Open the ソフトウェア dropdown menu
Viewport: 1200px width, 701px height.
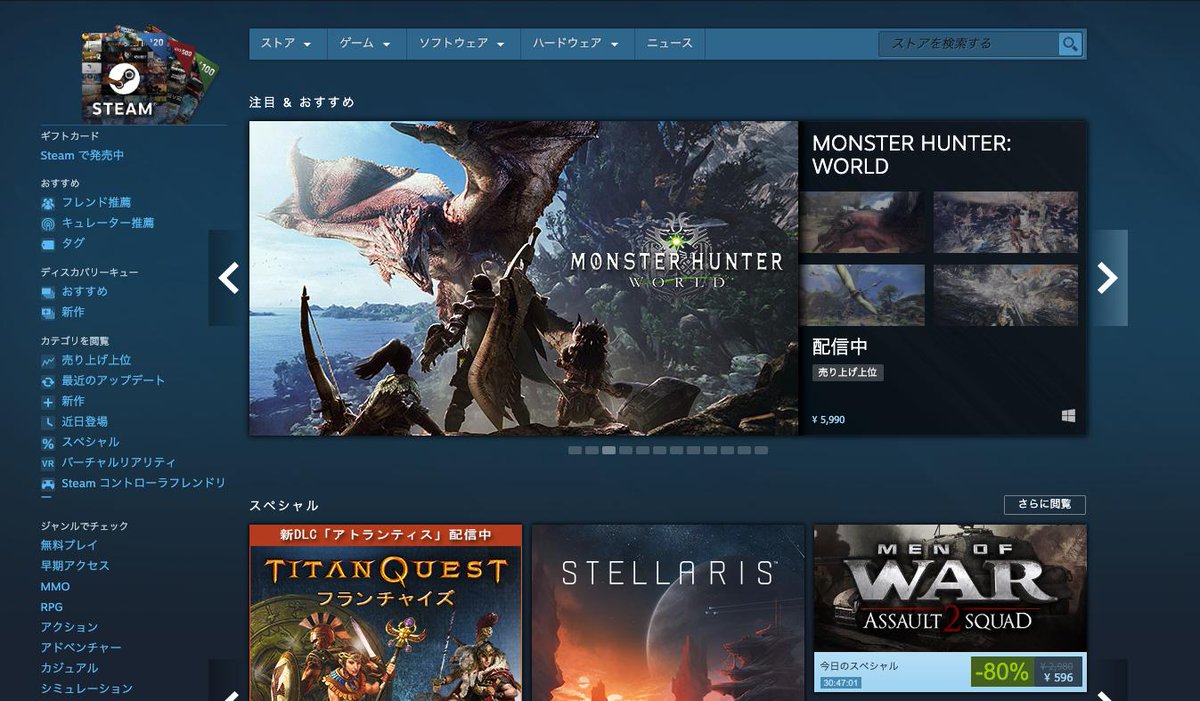point(461,44)
